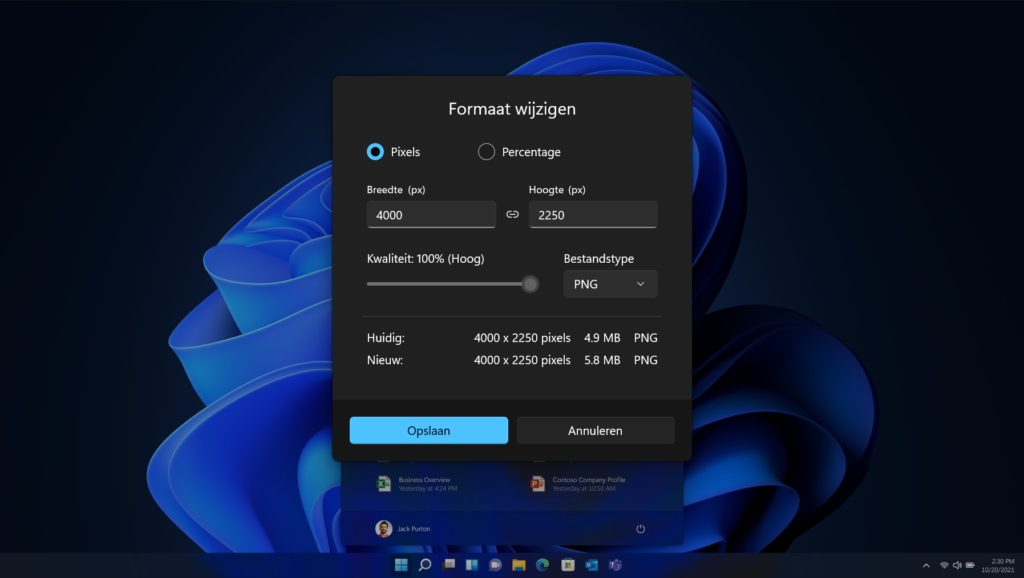Click the Hoogte (px) height field
This screenshot has width=1024, height=578.
pos(593,215)
